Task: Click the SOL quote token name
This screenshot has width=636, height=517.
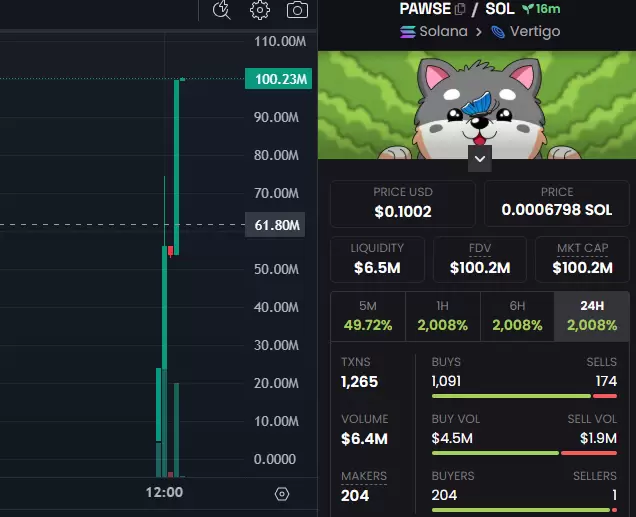Action: tap(500, 9)
